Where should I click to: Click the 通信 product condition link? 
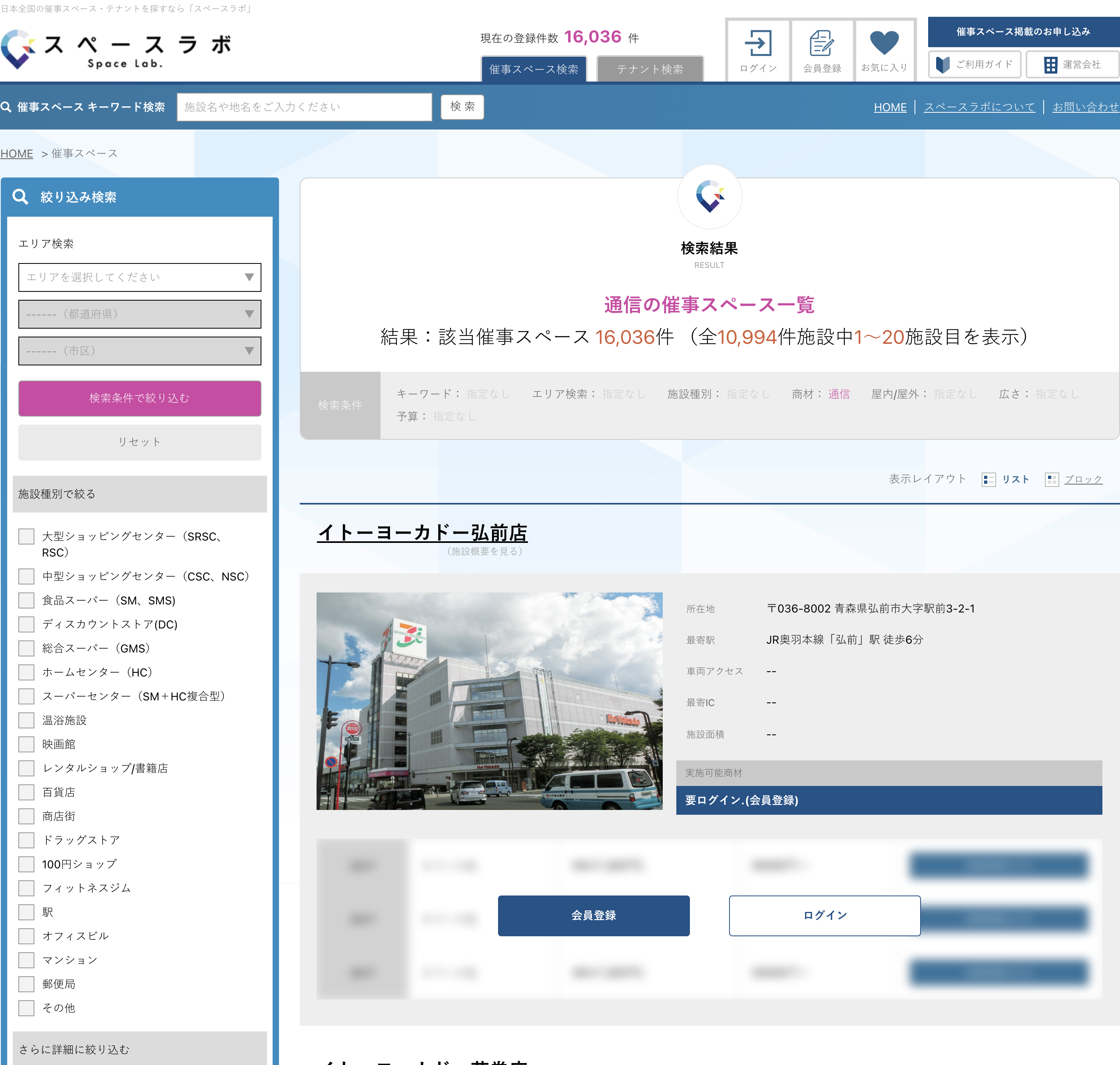tap(839, 393)
